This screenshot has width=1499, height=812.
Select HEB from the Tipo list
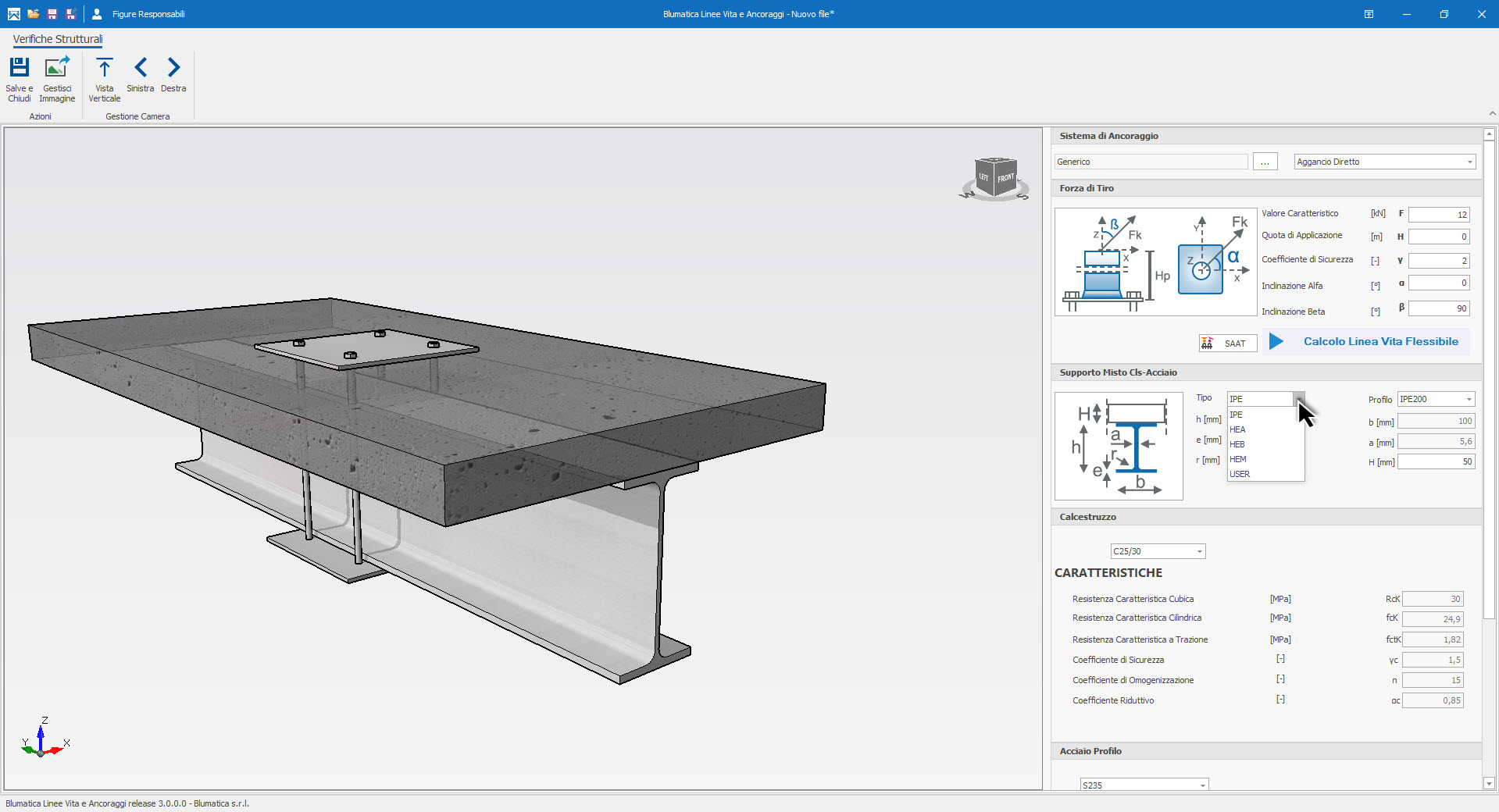[1237, 444]
